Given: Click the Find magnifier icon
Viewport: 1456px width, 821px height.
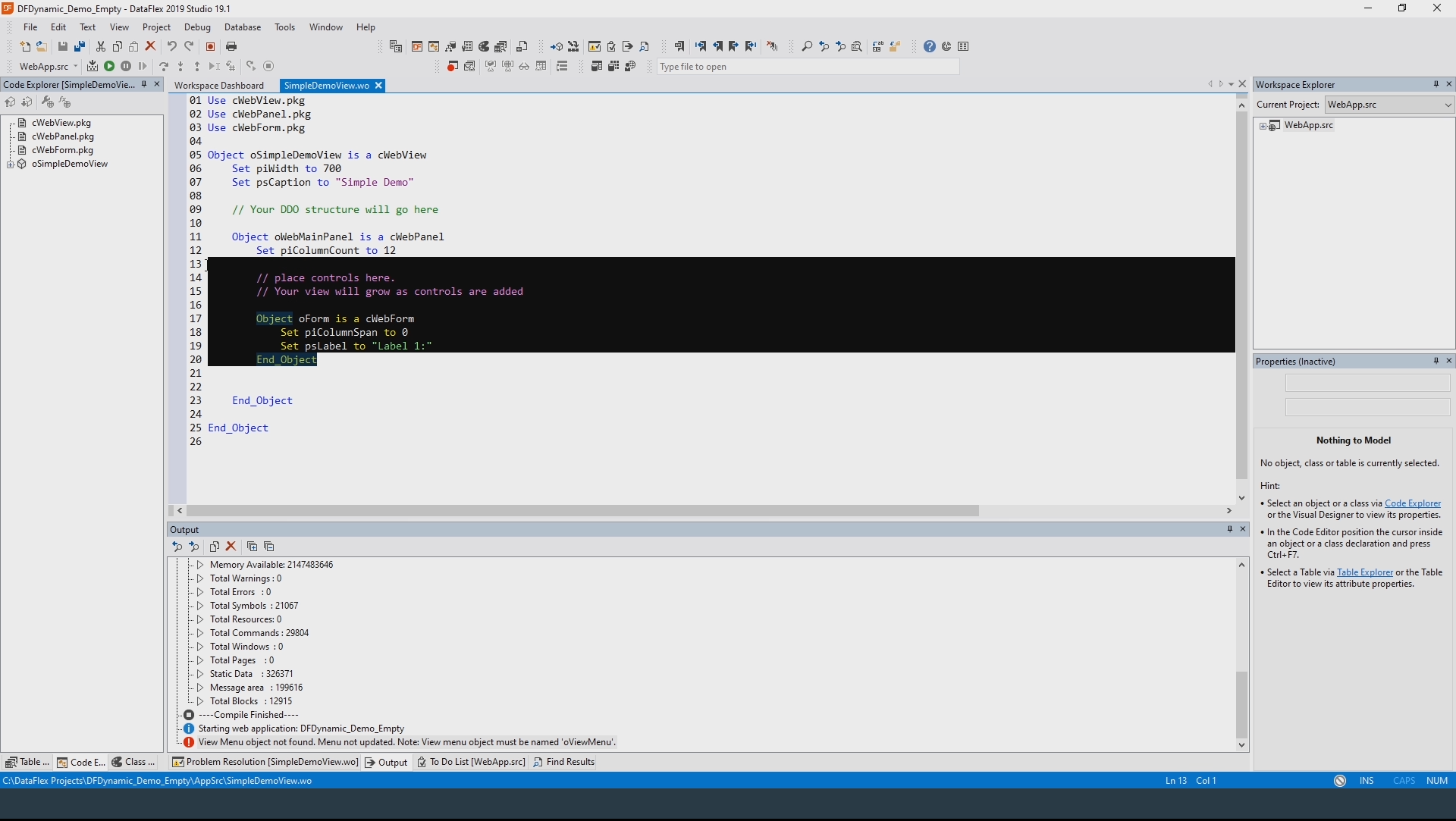Looking at the screenshot, I should [x=807, y=47].
